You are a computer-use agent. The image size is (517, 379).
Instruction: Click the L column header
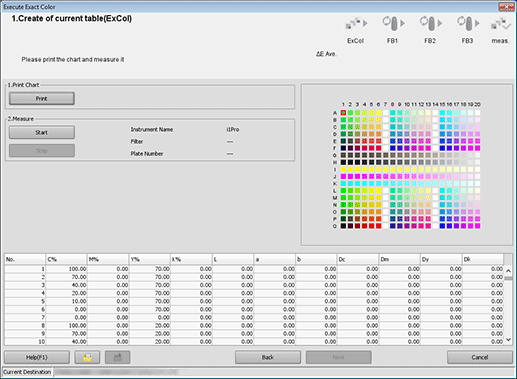233,259
